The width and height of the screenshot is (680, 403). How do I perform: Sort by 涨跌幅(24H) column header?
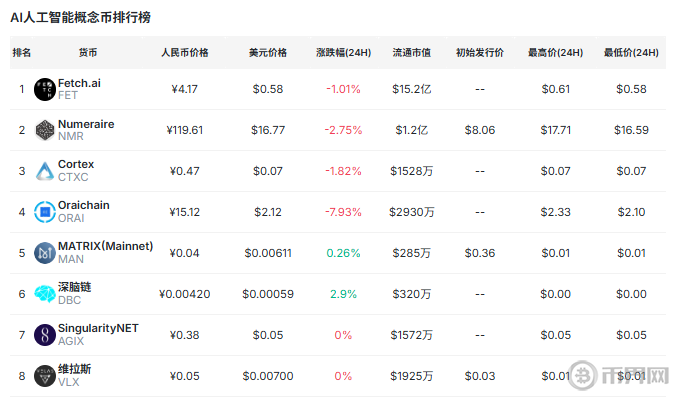click(x=343, y=52)
